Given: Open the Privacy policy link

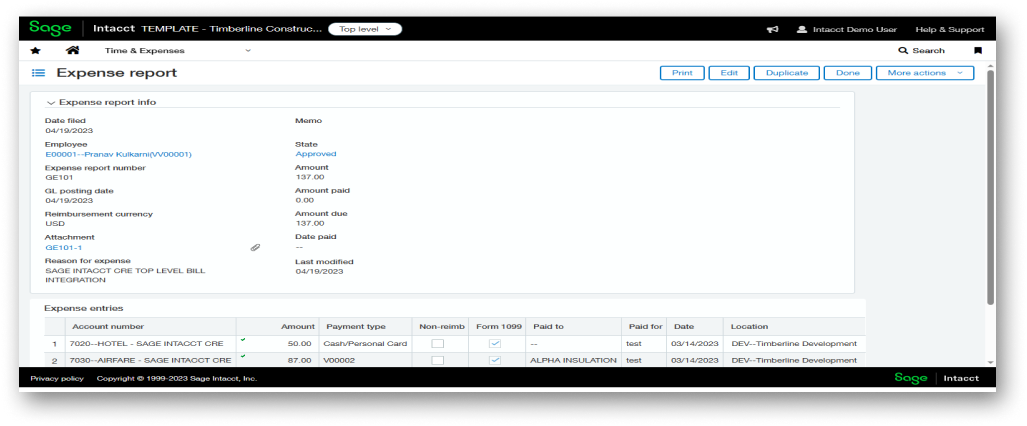Looking at the screenshot, I should pos(57,378).
